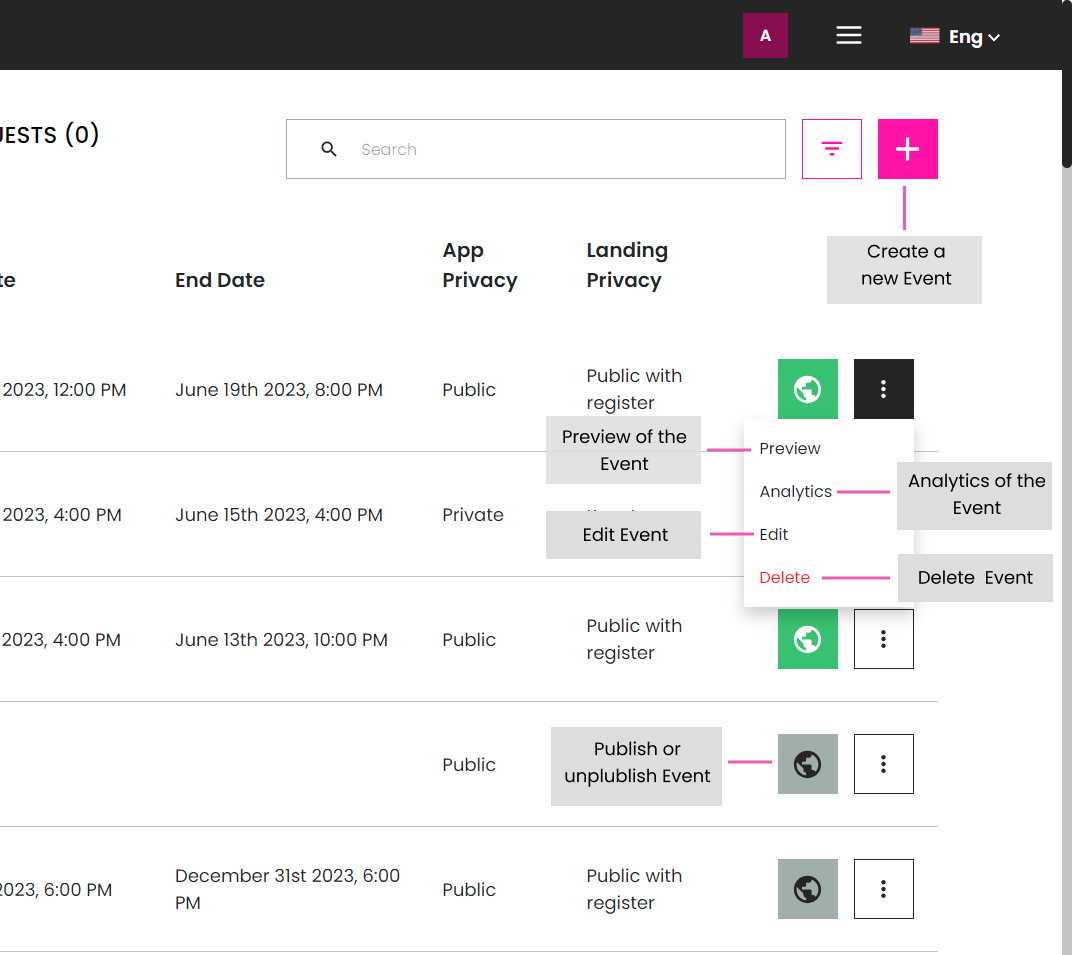Choose Edit in the context menu
The width and height of the screenshot is (1072, 955).
774,535
